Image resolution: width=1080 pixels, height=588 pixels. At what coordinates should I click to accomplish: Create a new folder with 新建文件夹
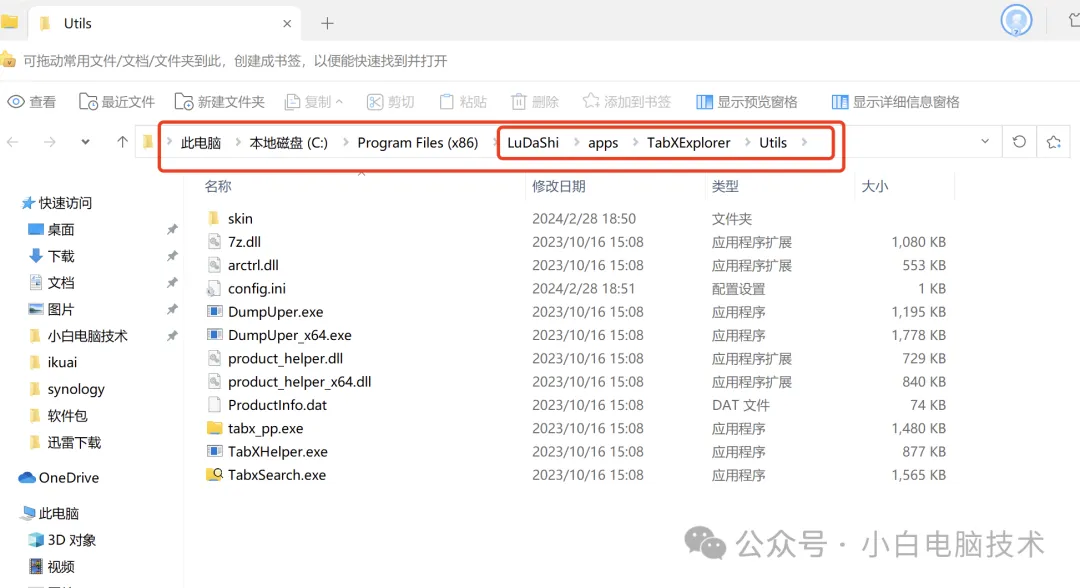click(x=219, y=102)
